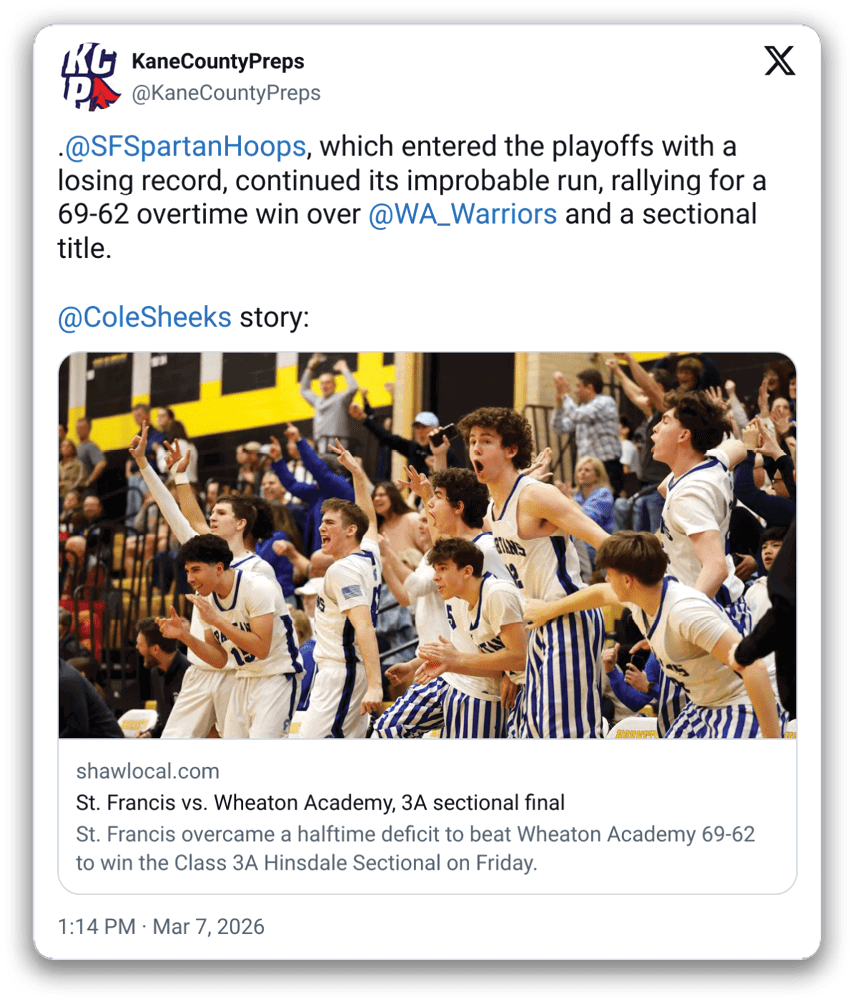Open the @ColeSheeks mention
The image size is (854, 1002).
coord(144,317)
